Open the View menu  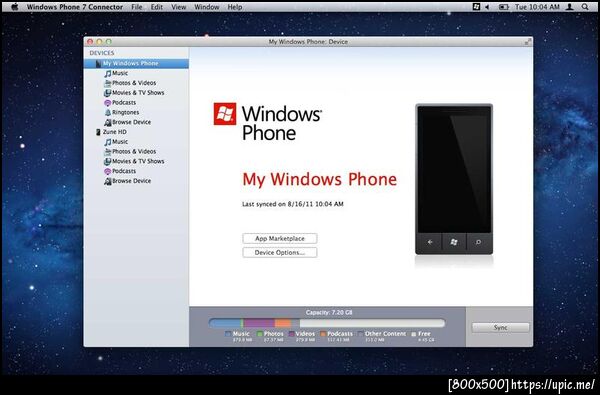click(x=179, y=7)
